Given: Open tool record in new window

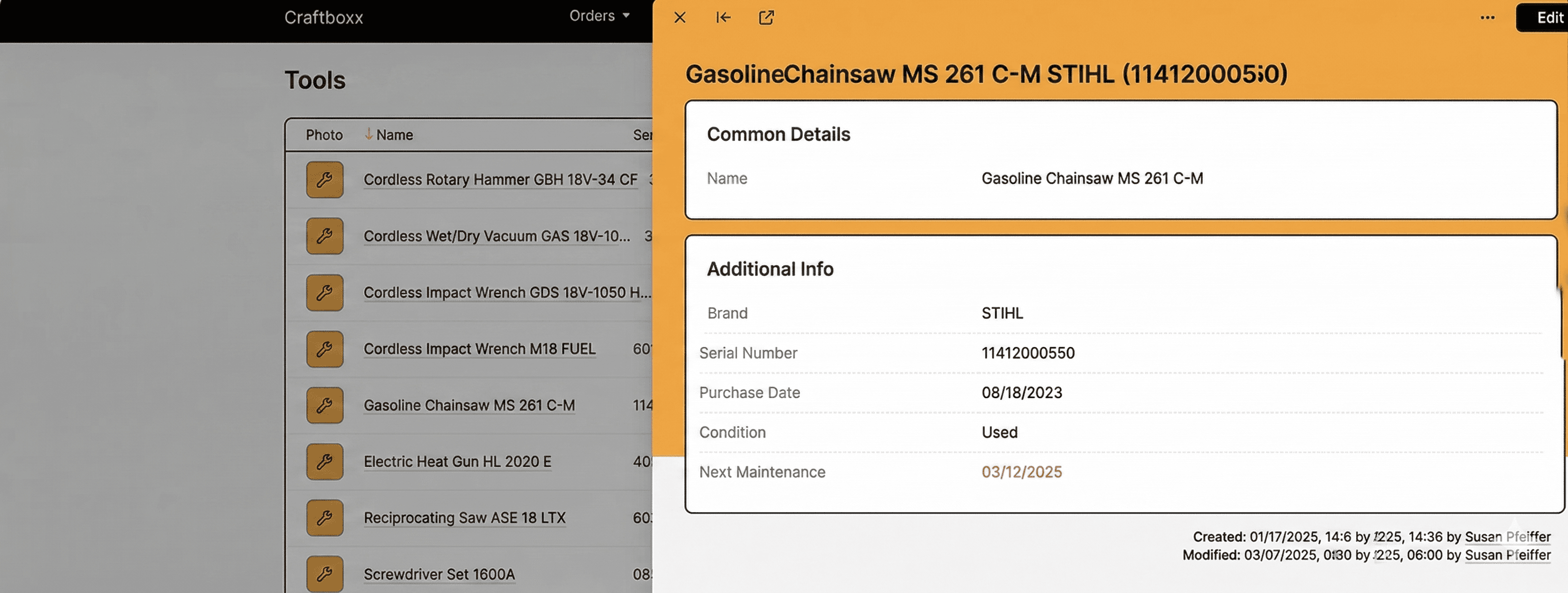Looking at the screenshot, I should (x=766, y=18).
